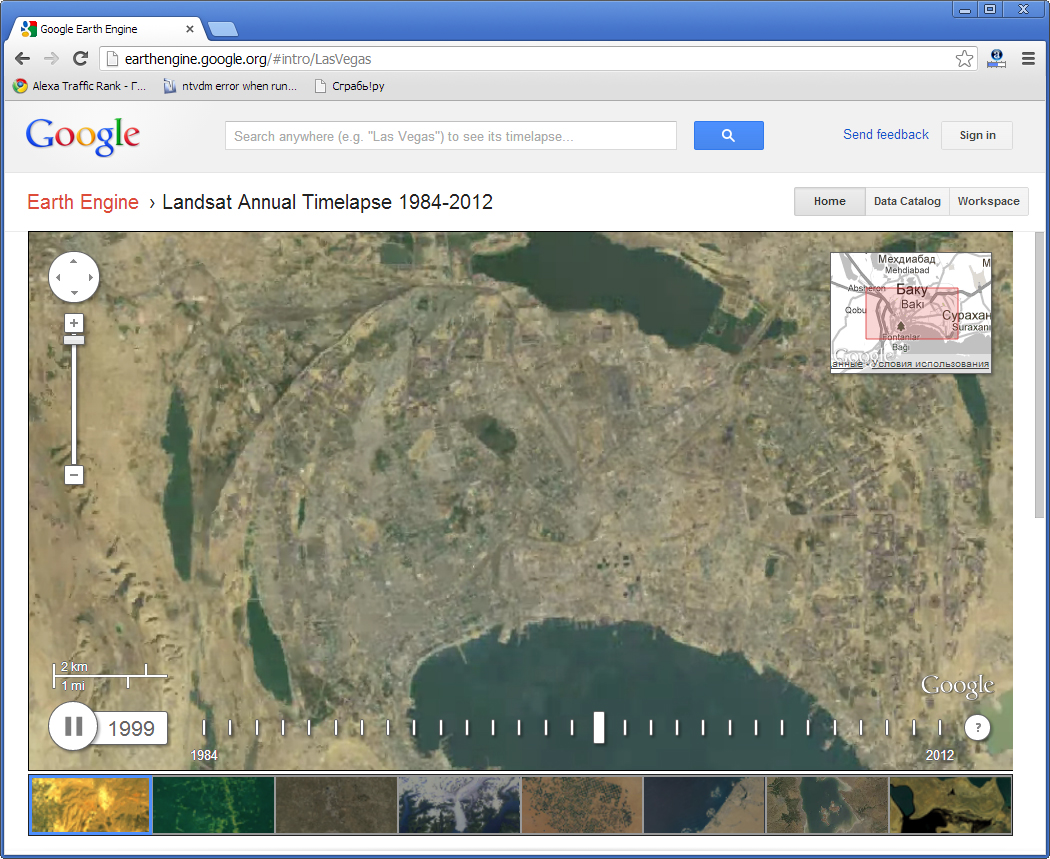The height and width of the screenshot is (859, 1050).
Task: Select the first orange terrain thumbnail
Action: [90, 805]
